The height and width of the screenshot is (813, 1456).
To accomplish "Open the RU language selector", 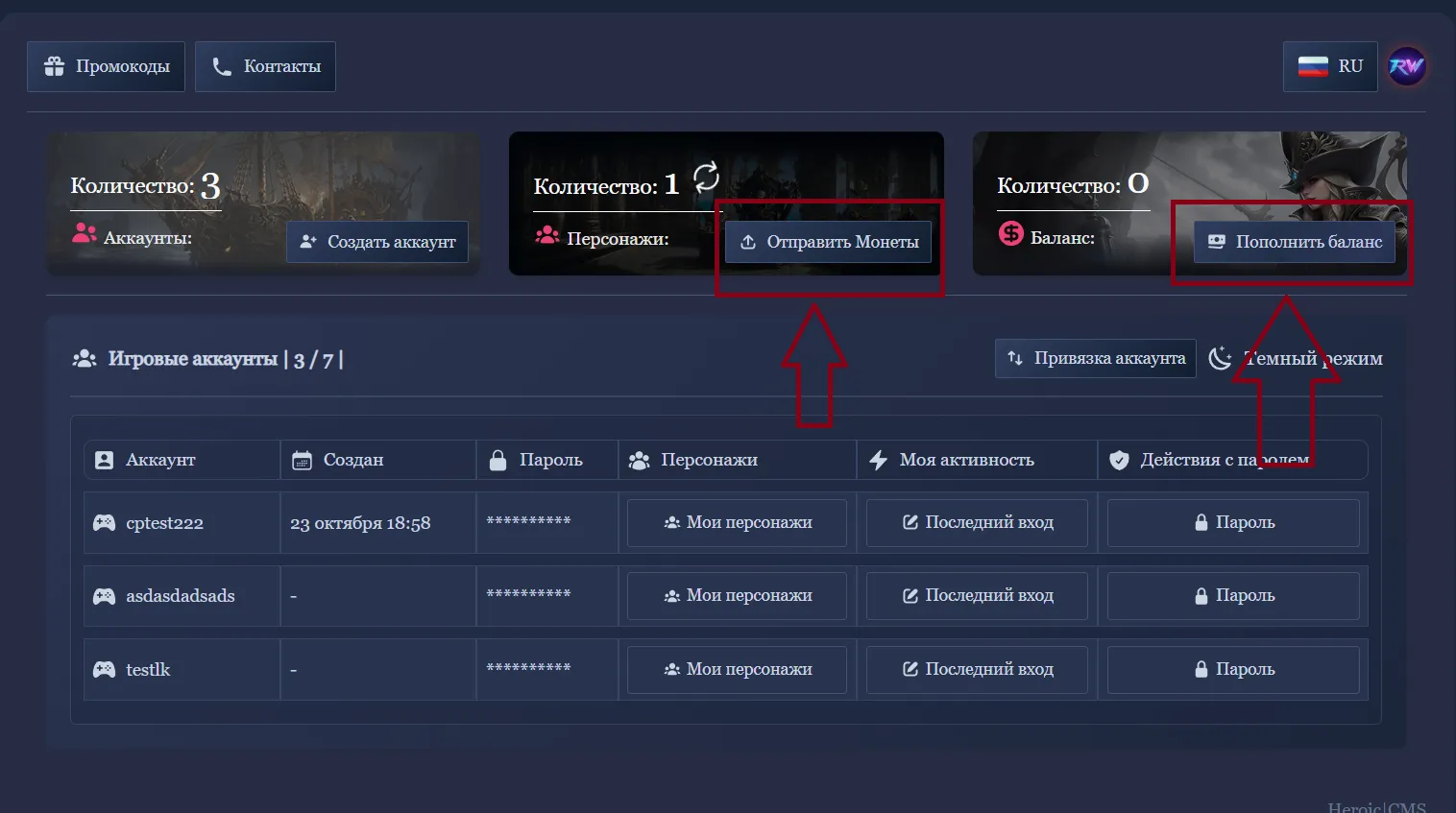I will pyautogui.click(x=1330, y=66).
